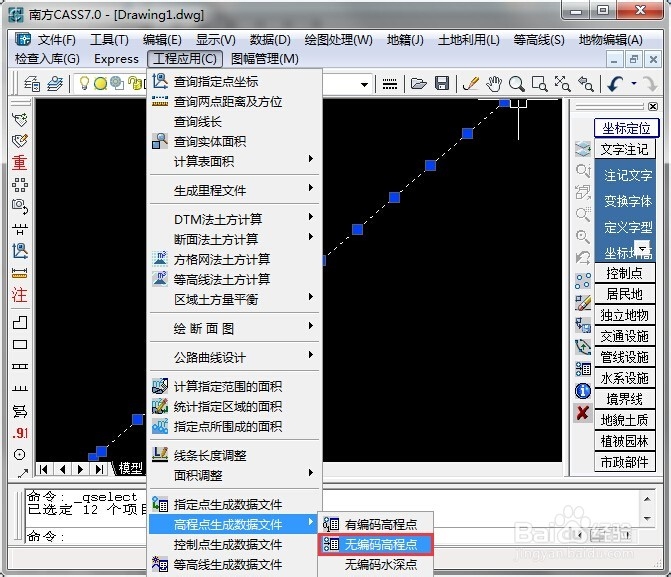671x577 pixels.
Task: Click the 文字注记 button
Action: click(x=624, y=149)
